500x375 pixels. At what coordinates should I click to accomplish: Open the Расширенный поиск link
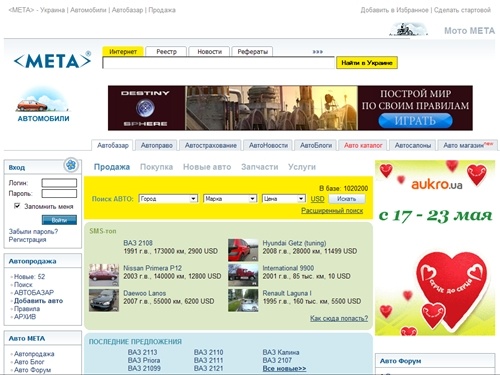(x=332, y=211)
